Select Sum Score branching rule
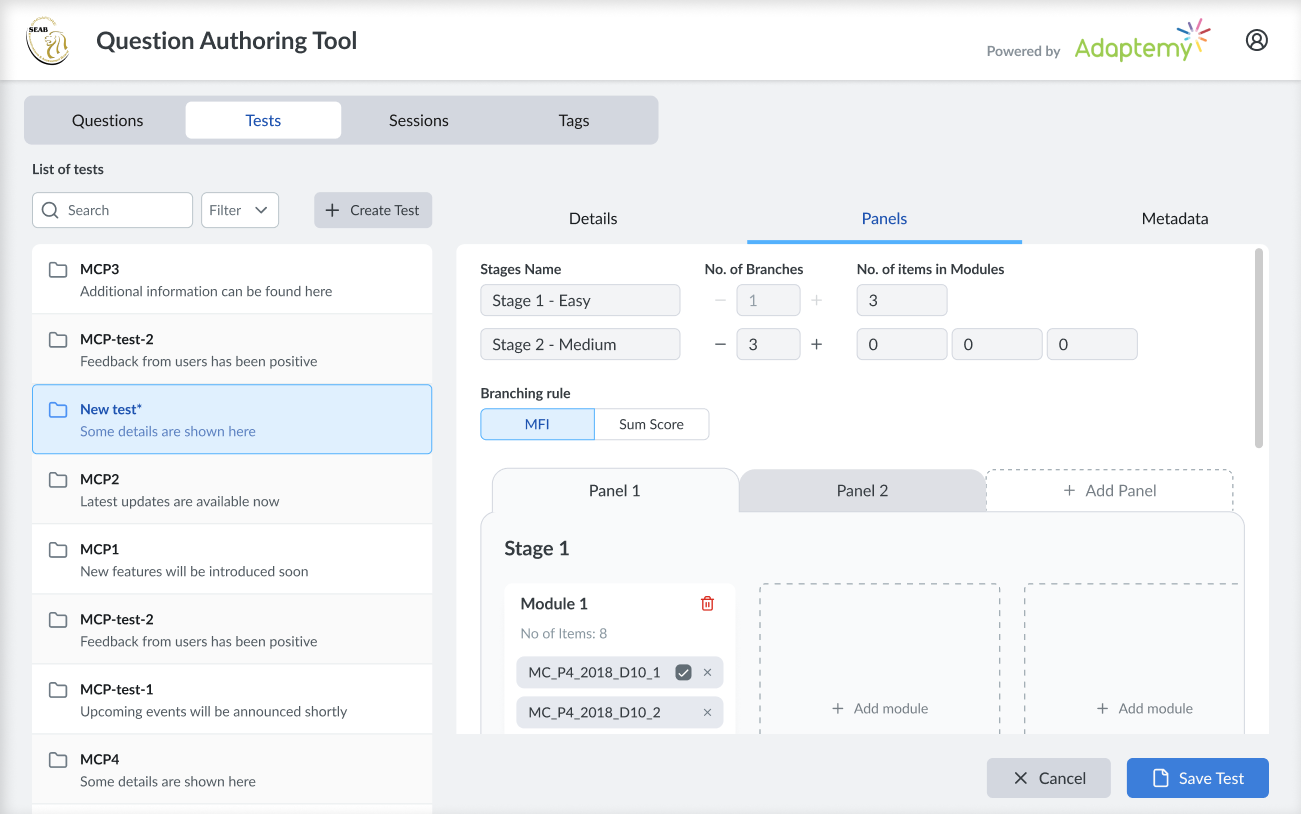Screen dimensions: 1301x814 [x=651, y=424]
